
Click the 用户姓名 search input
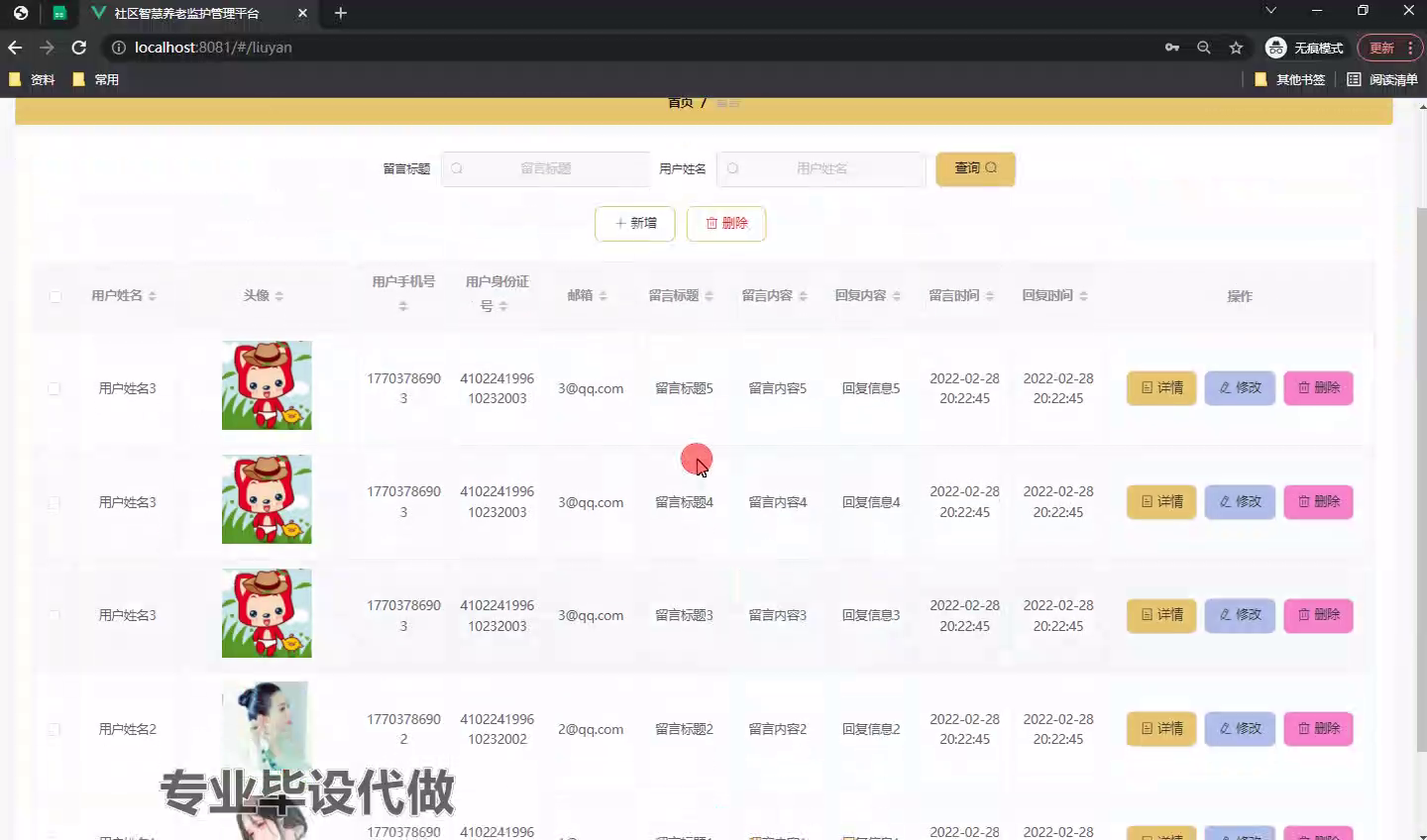[821, 168]
